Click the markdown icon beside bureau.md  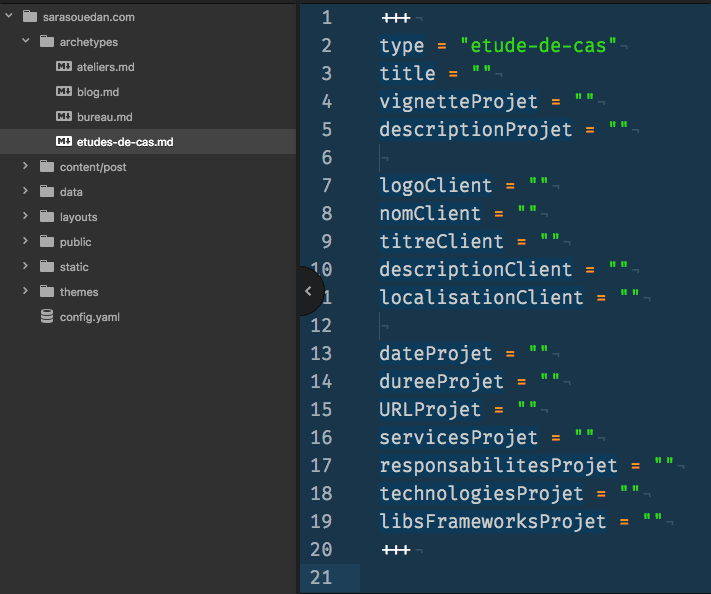[64, 117]
